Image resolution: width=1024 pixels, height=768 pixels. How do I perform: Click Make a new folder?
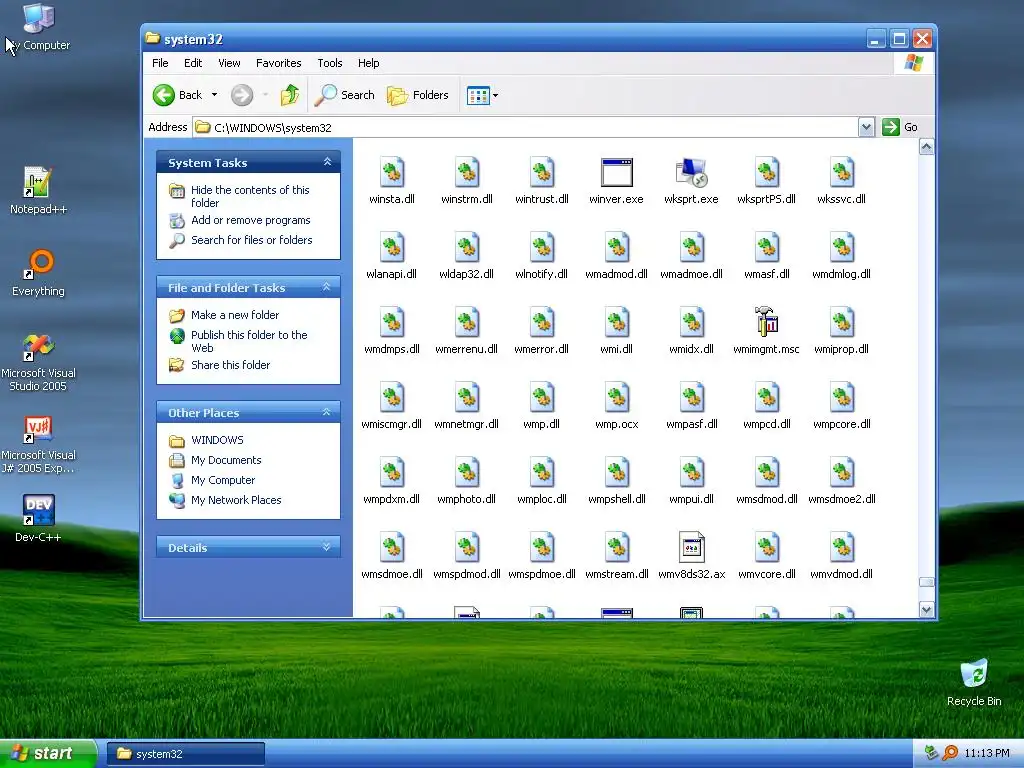click(x=234, y=315)
